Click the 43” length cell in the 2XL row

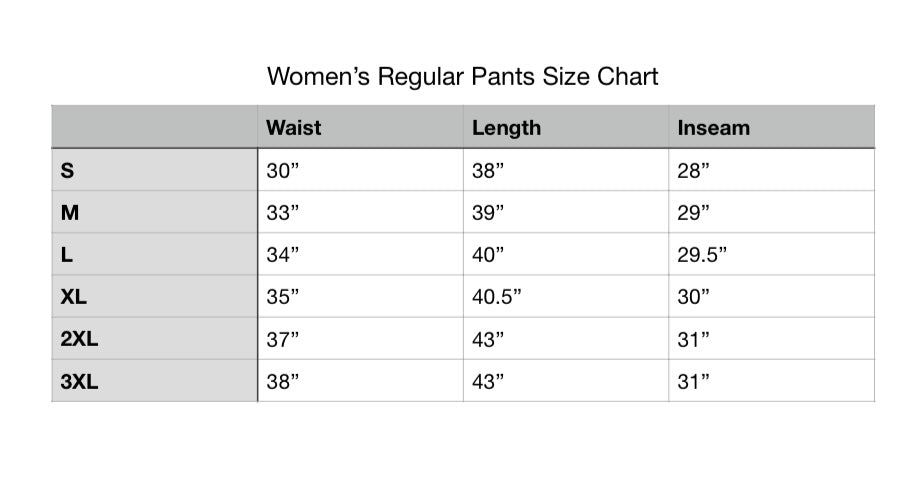488,339
